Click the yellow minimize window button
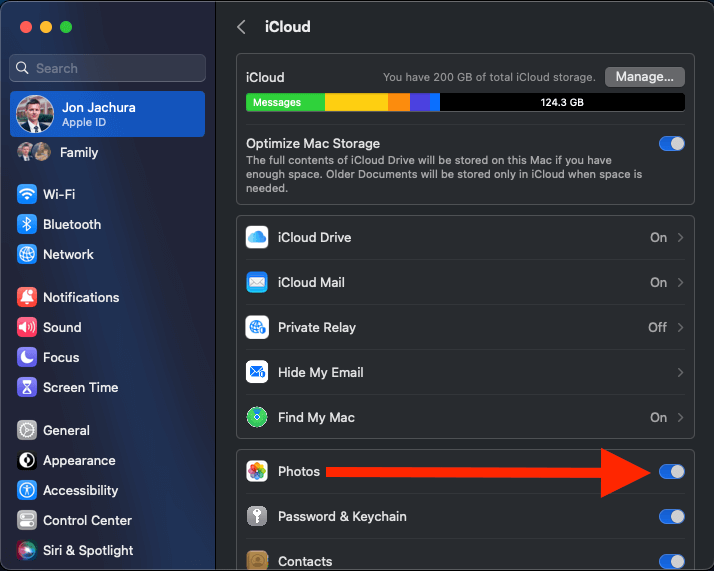714x571 pixels. click(46, 27)
